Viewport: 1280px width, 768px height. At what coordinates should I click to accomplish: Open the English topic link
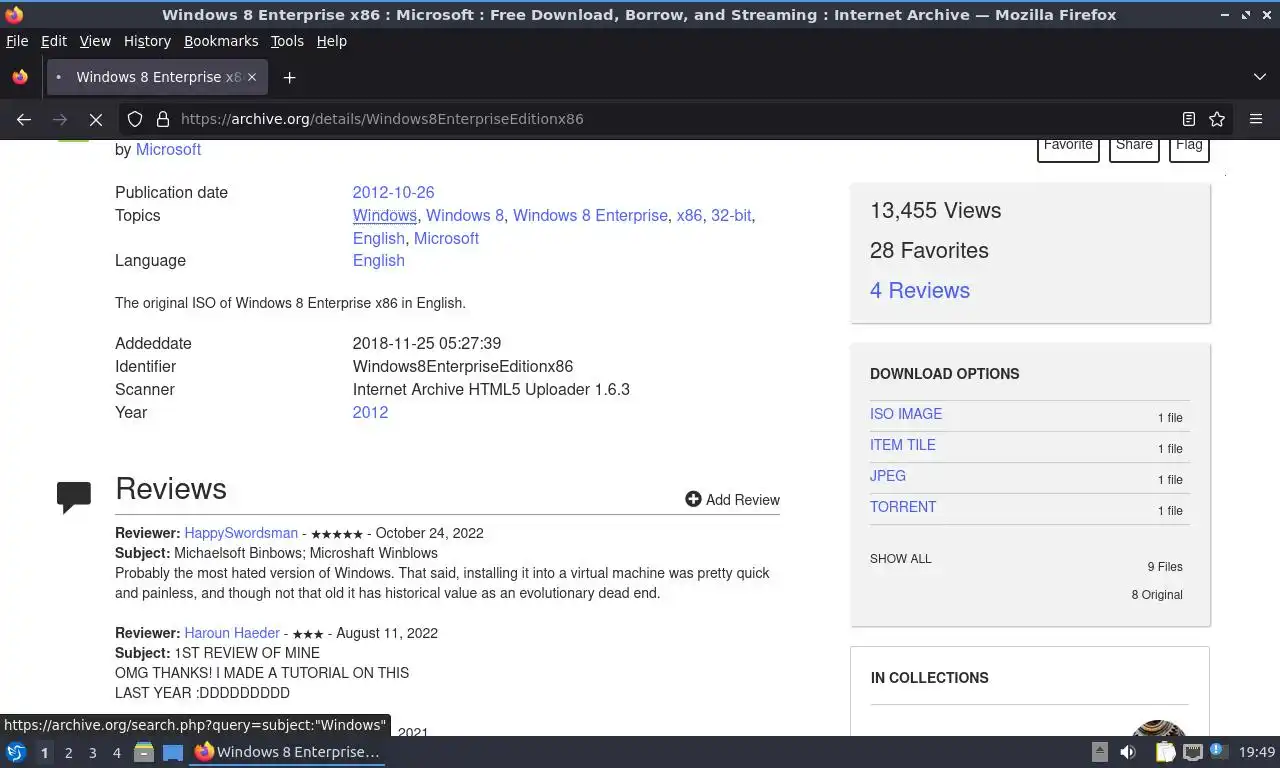pos(379,238)
